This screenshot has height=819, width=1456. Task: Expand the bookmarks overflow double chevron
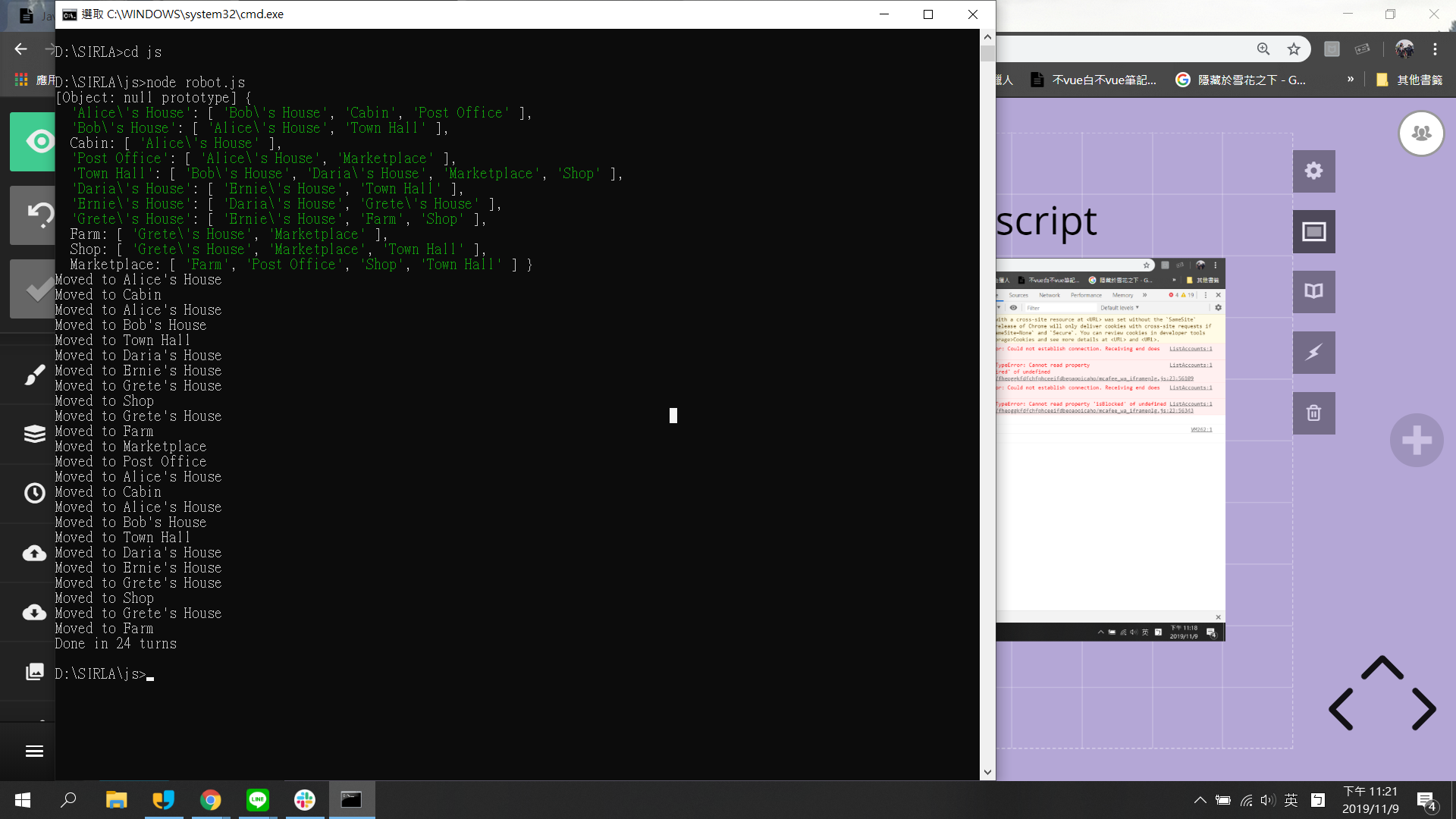click(x=1351, y=80)
